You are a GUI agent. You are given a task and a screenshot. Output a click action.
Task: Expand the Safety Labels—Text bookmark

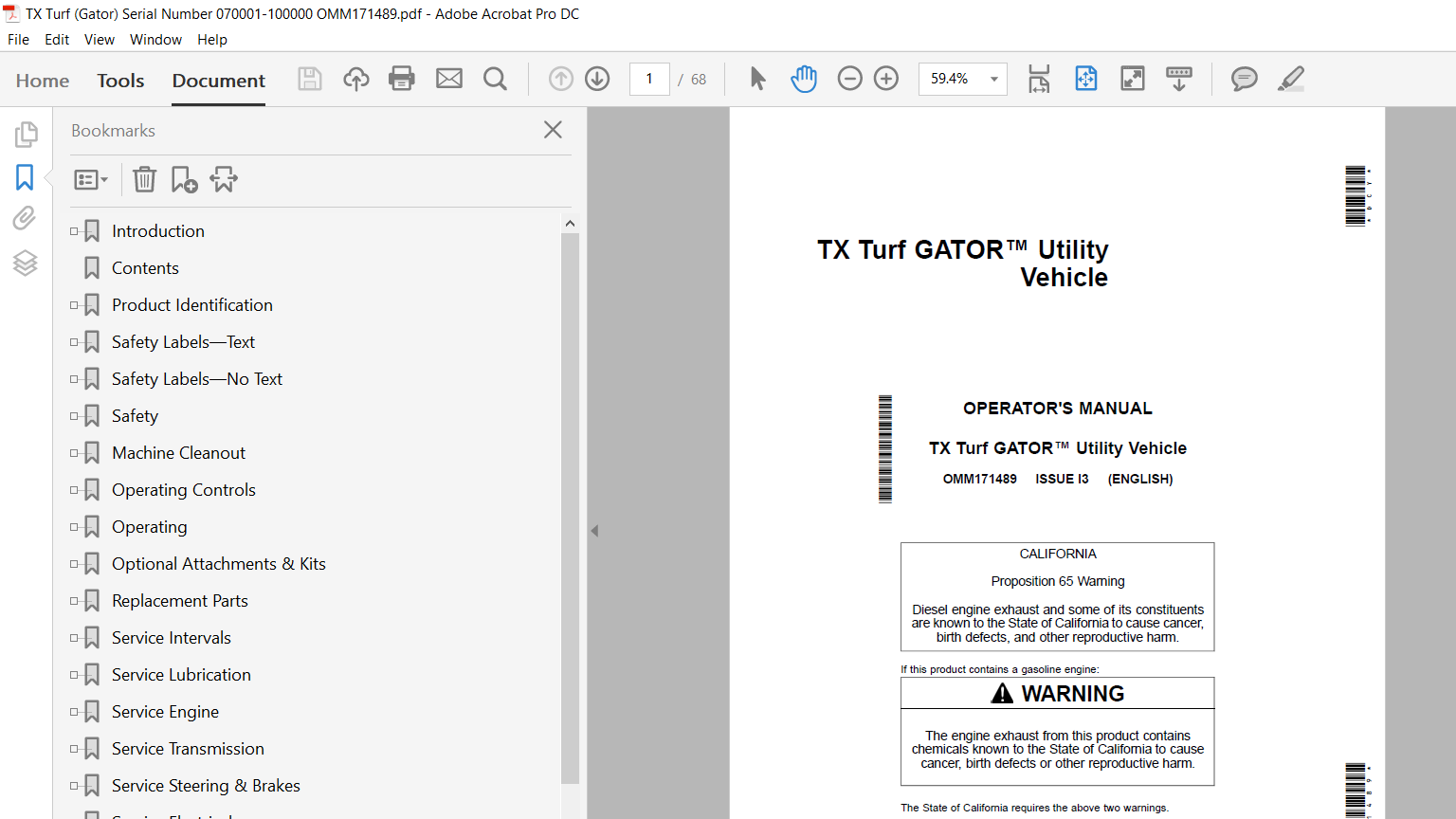[x=74, y=342]
